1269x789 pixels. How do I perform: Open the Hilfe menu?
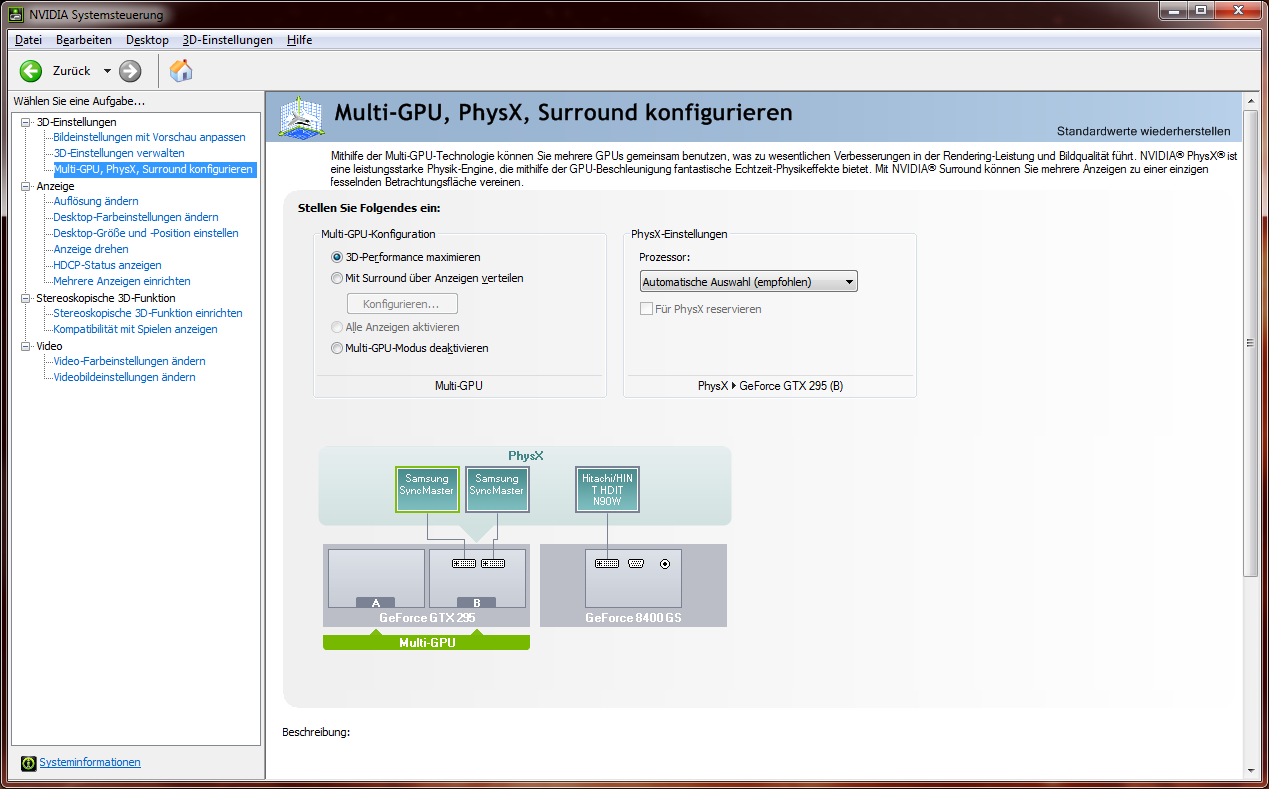pos(299,40)
